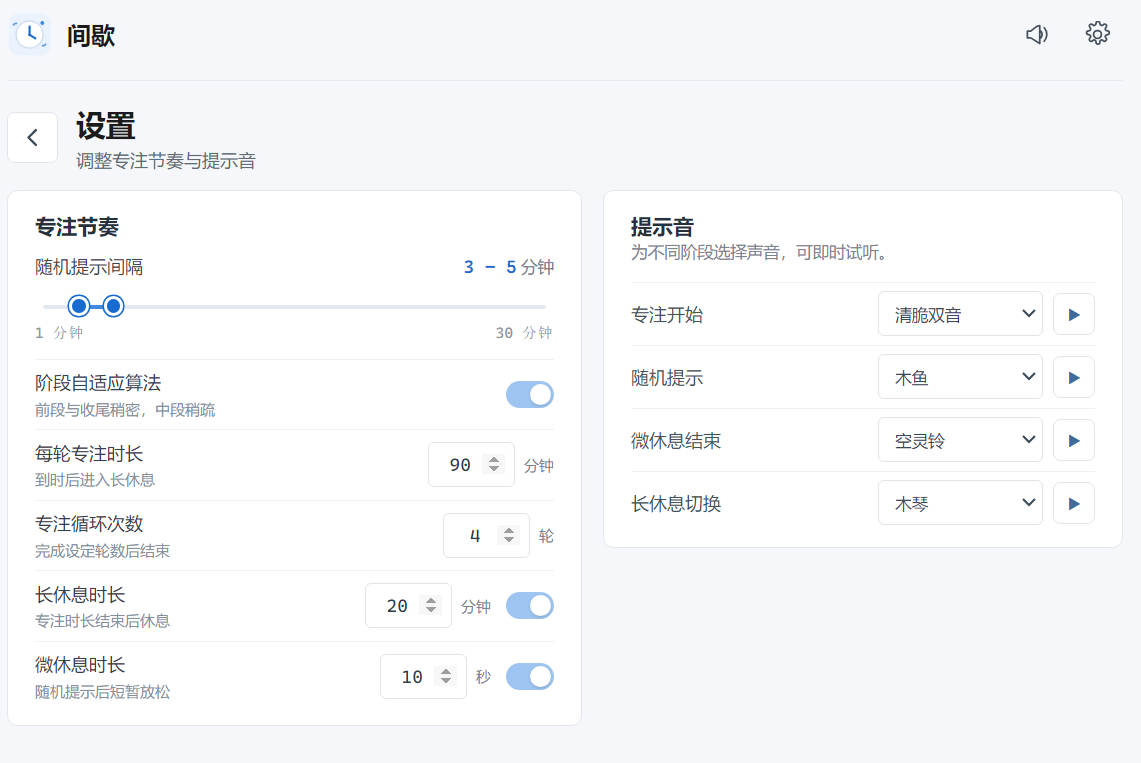Image resolution: width=1141 pixels, height=763 pixels.
Task: Click the 设置 page title
Action: 106,126
